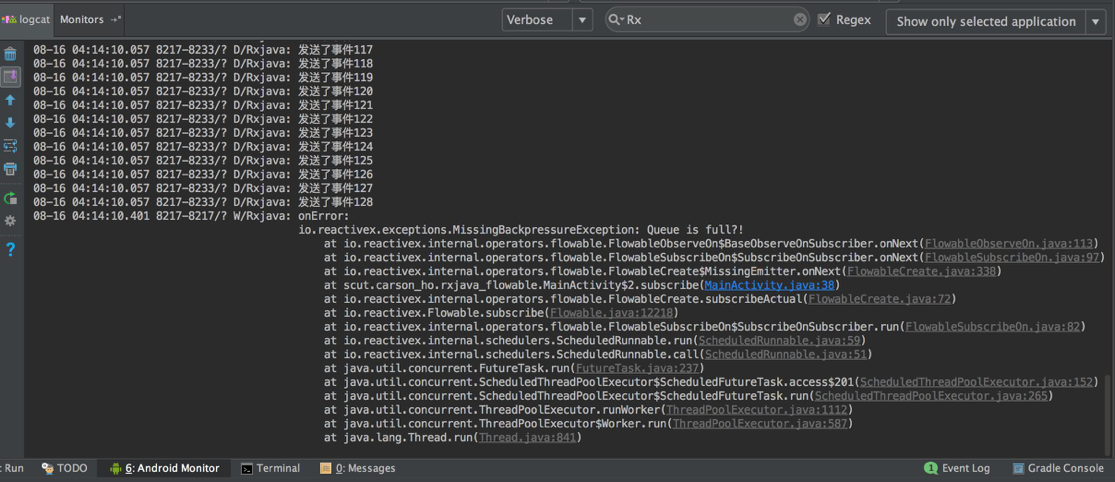Viewport: 1115px width, 482px height.
Task: Restart logcat with the green restart icon
Action: [10, 198]
